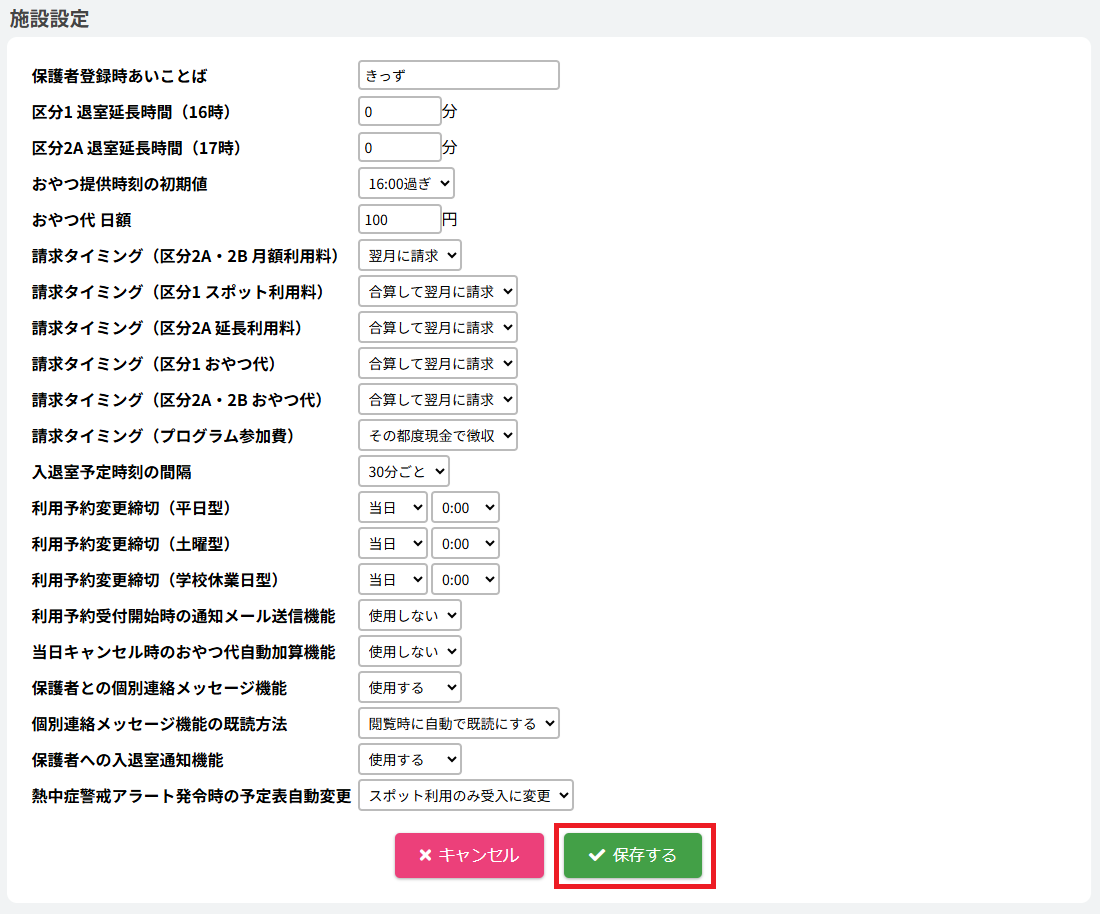
Task: Open 請求タイミング 区分2A・2B 月額利用料 dropdown
Action: [x=410, y=255]
